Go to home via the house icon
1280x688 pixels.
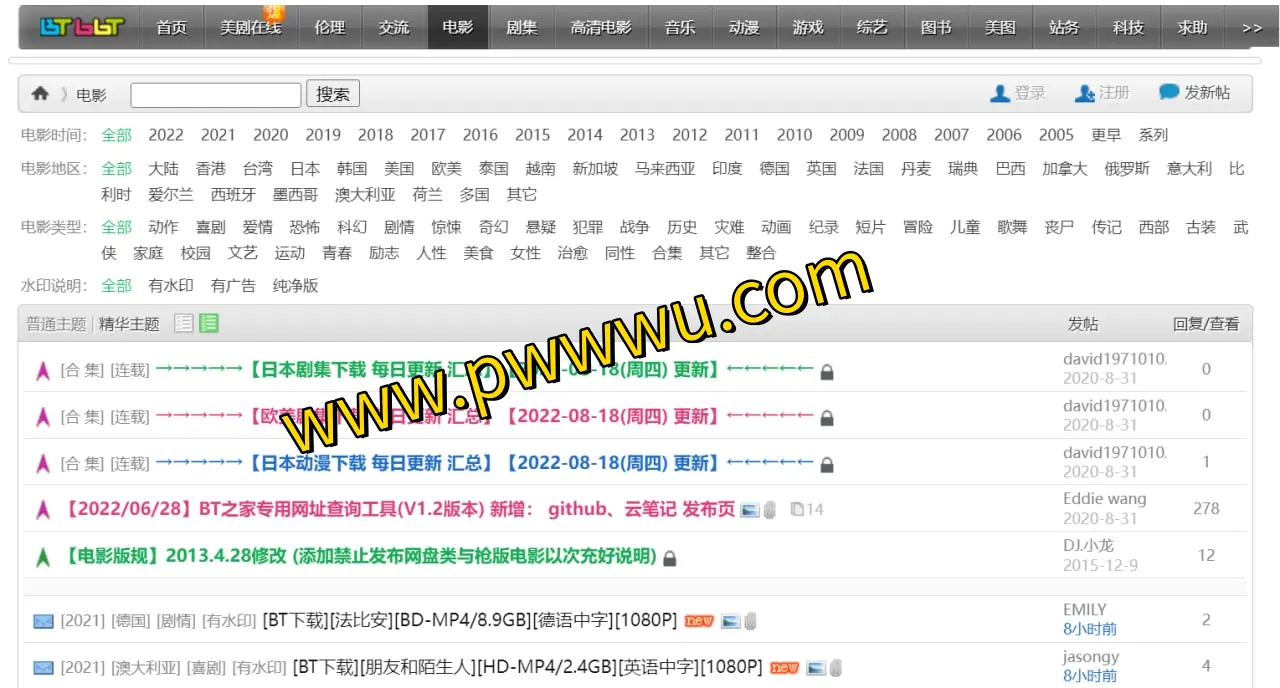pos(40,94)
